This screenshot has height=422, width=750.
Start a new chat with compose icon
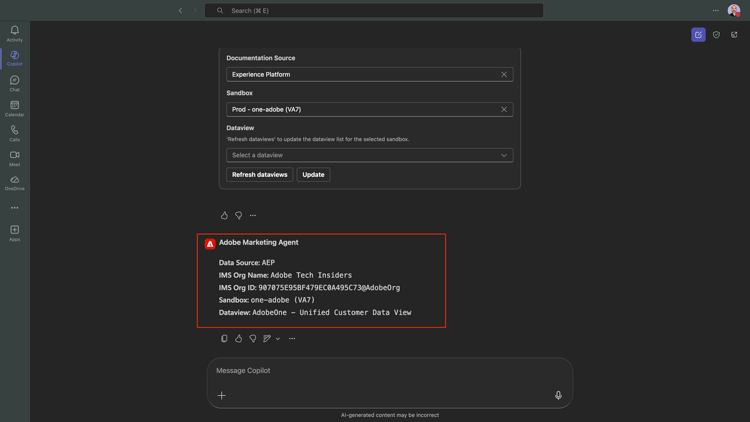[698, 34]
